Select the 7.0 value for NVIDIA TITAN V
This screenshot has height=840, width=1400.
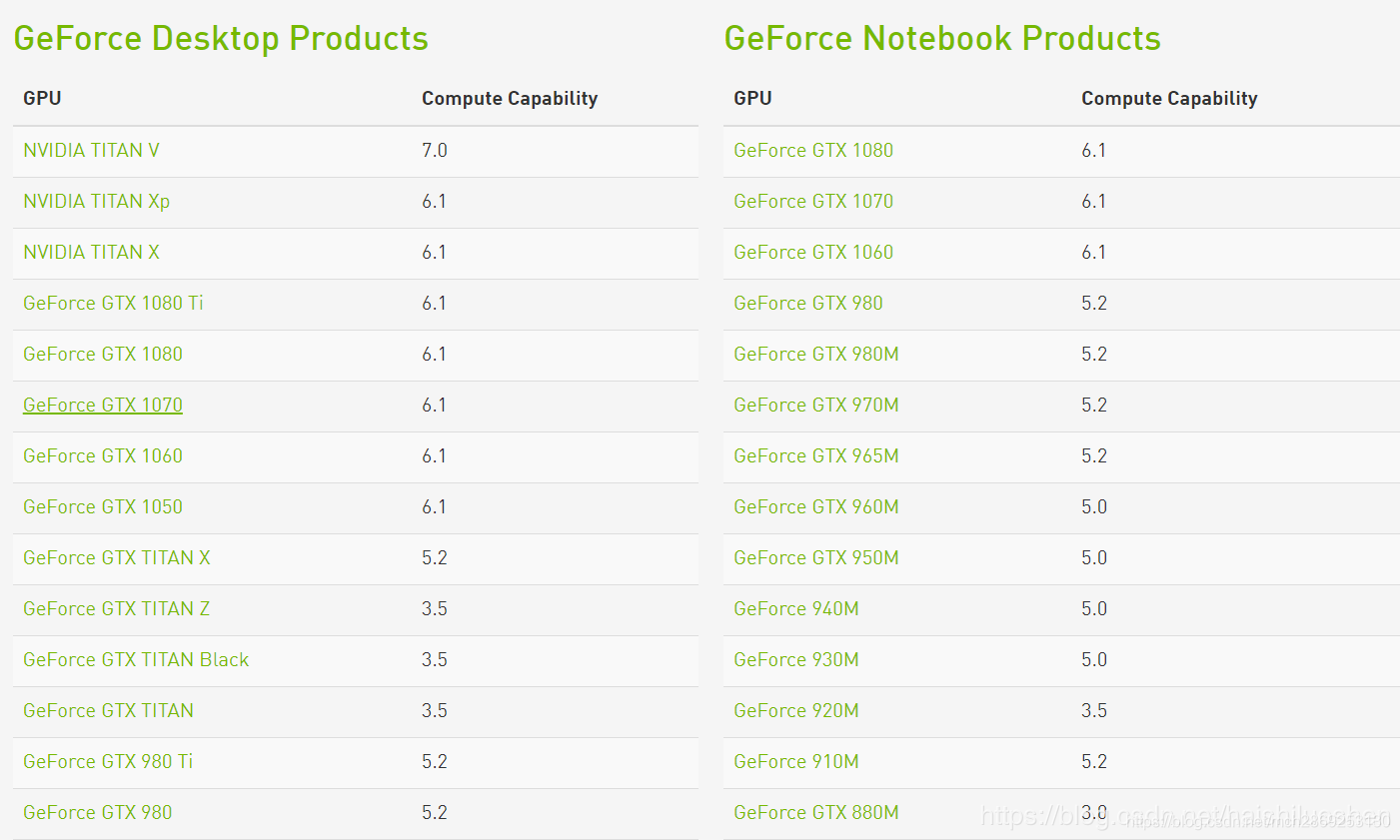coord(435,151)
